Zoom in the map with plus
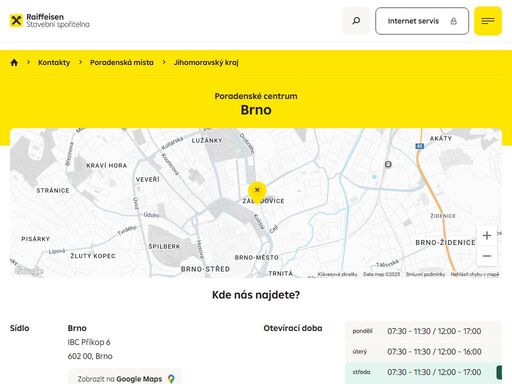This screenshot has height=384, width=512. pos(487,235)
